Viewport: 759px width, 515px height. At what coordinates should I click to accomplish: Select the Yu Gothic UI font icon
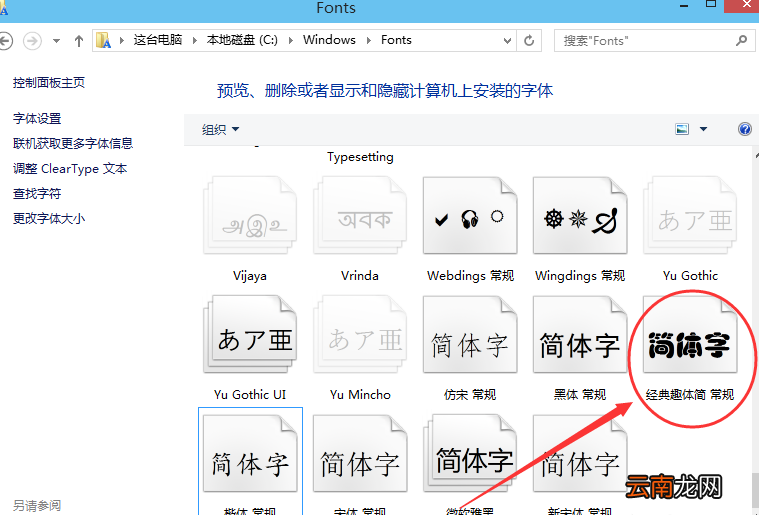coord(250,334)
